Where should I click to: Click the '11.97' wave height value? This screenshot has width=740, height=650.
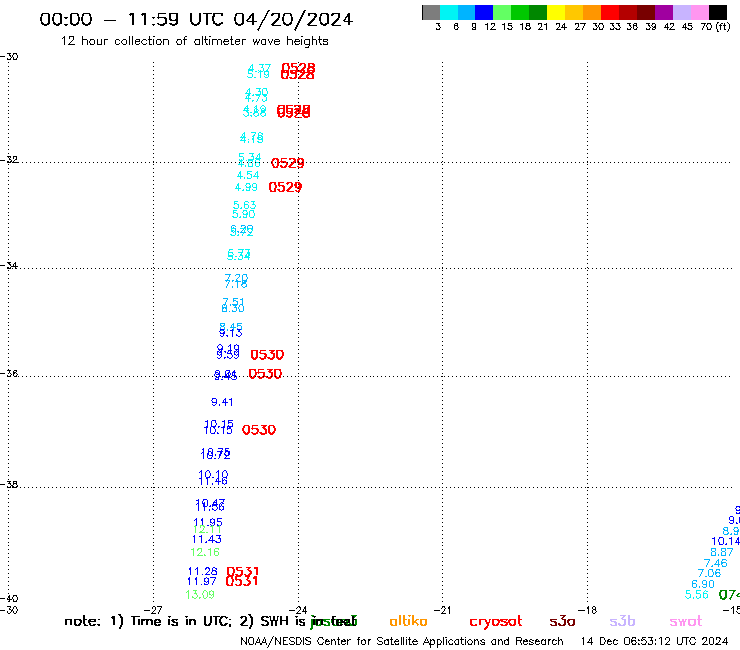pyautogui.click(x=202, y=582)
